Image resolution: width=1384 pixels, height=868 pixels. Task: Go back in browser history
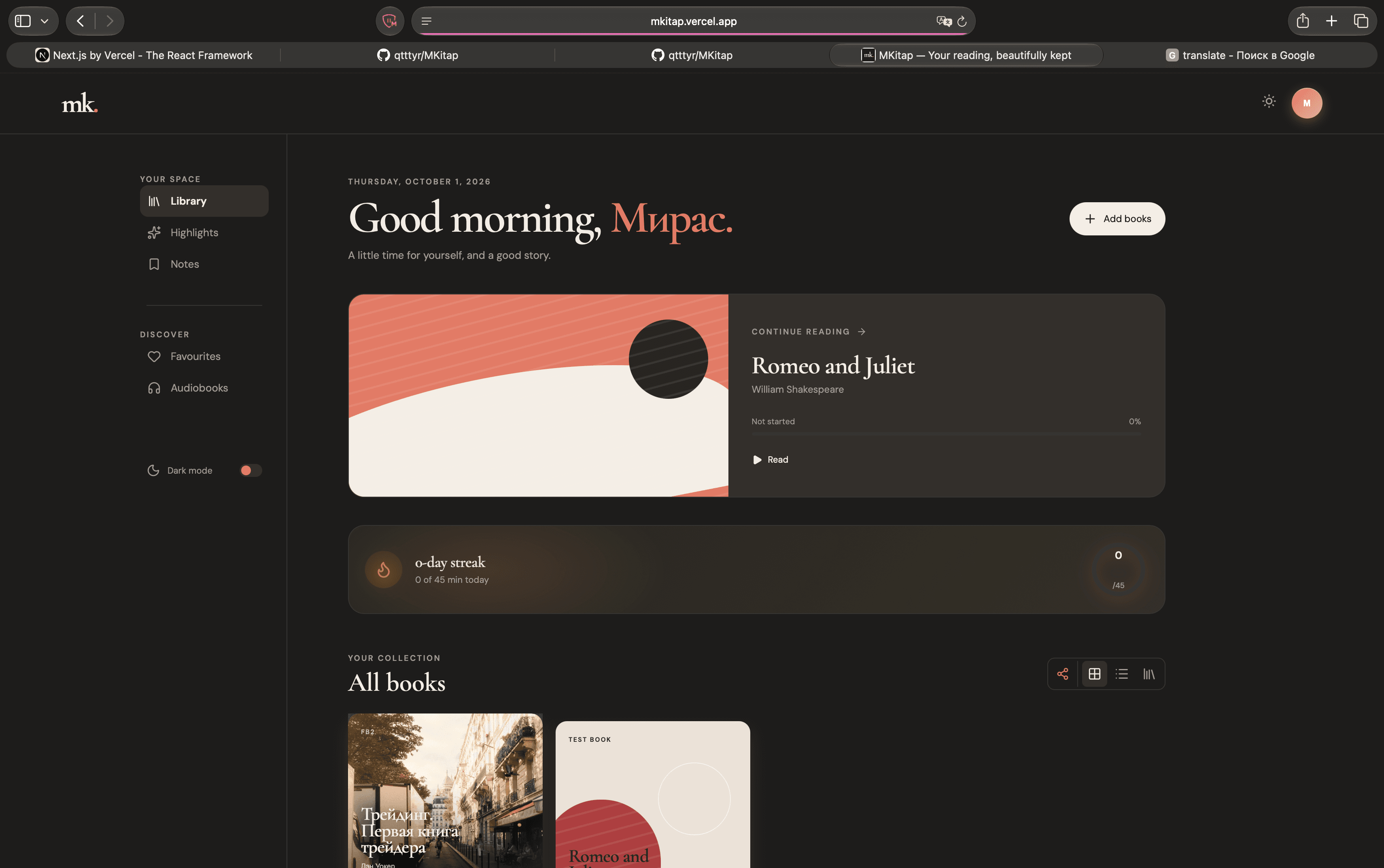[81, 21]
